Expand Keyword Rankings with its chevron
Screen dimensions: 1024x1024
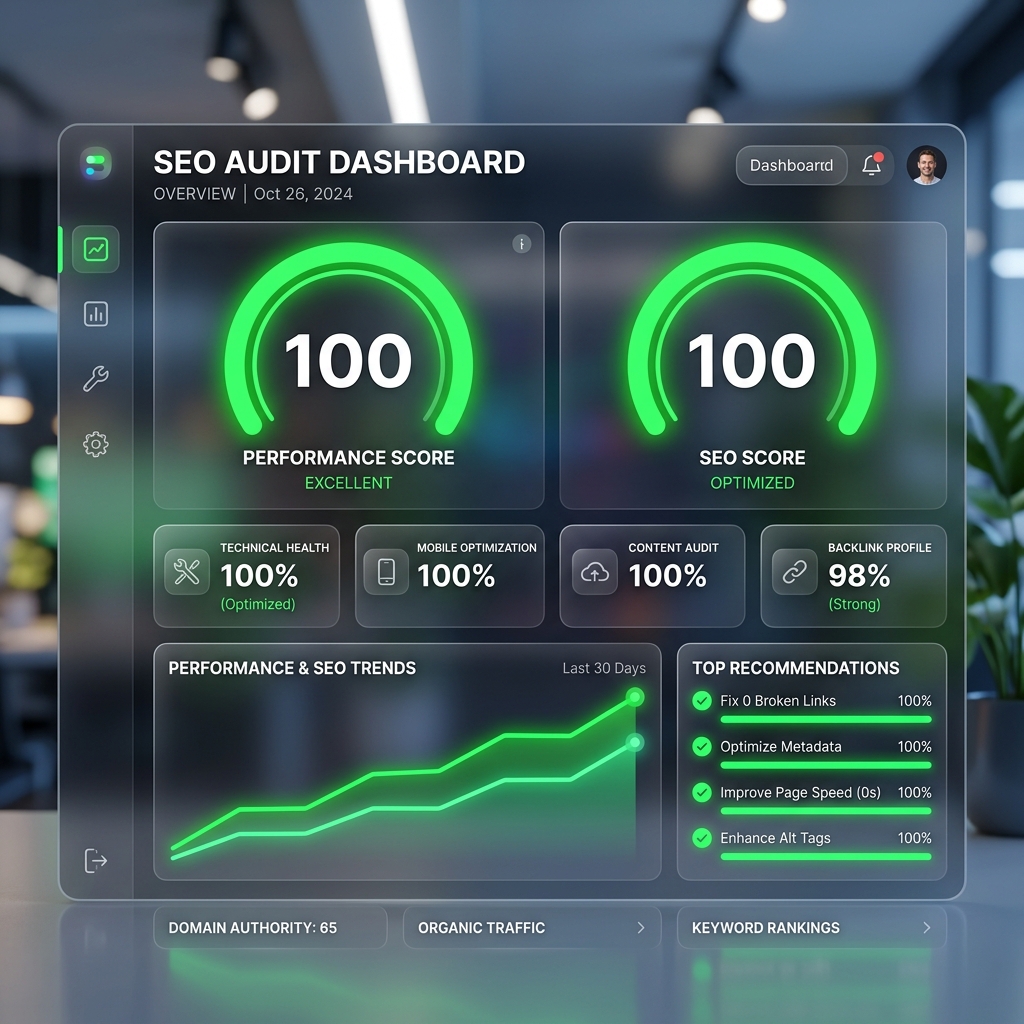(926, 927)
